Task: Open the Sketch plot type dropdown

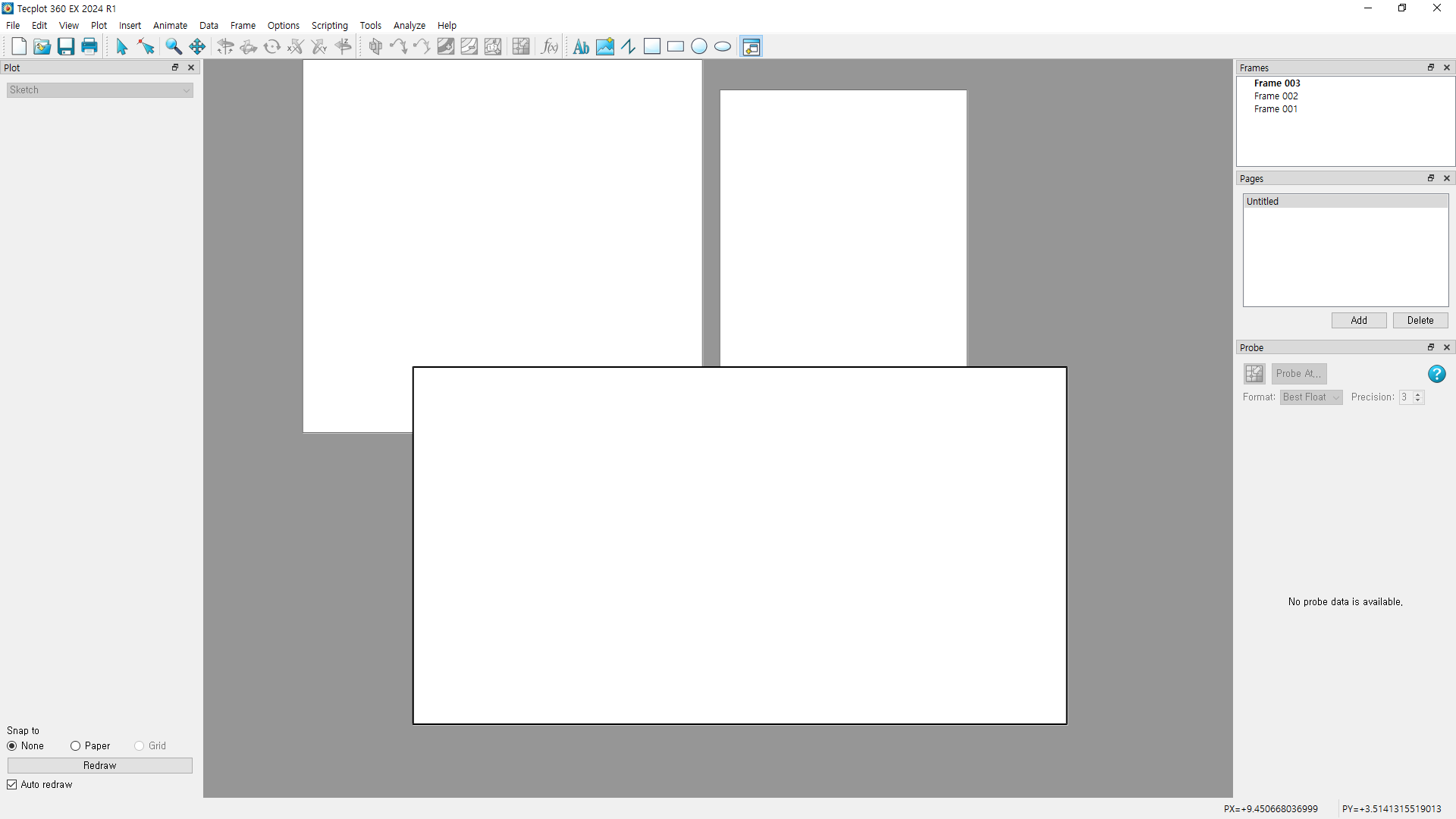Action: point(100,90)
